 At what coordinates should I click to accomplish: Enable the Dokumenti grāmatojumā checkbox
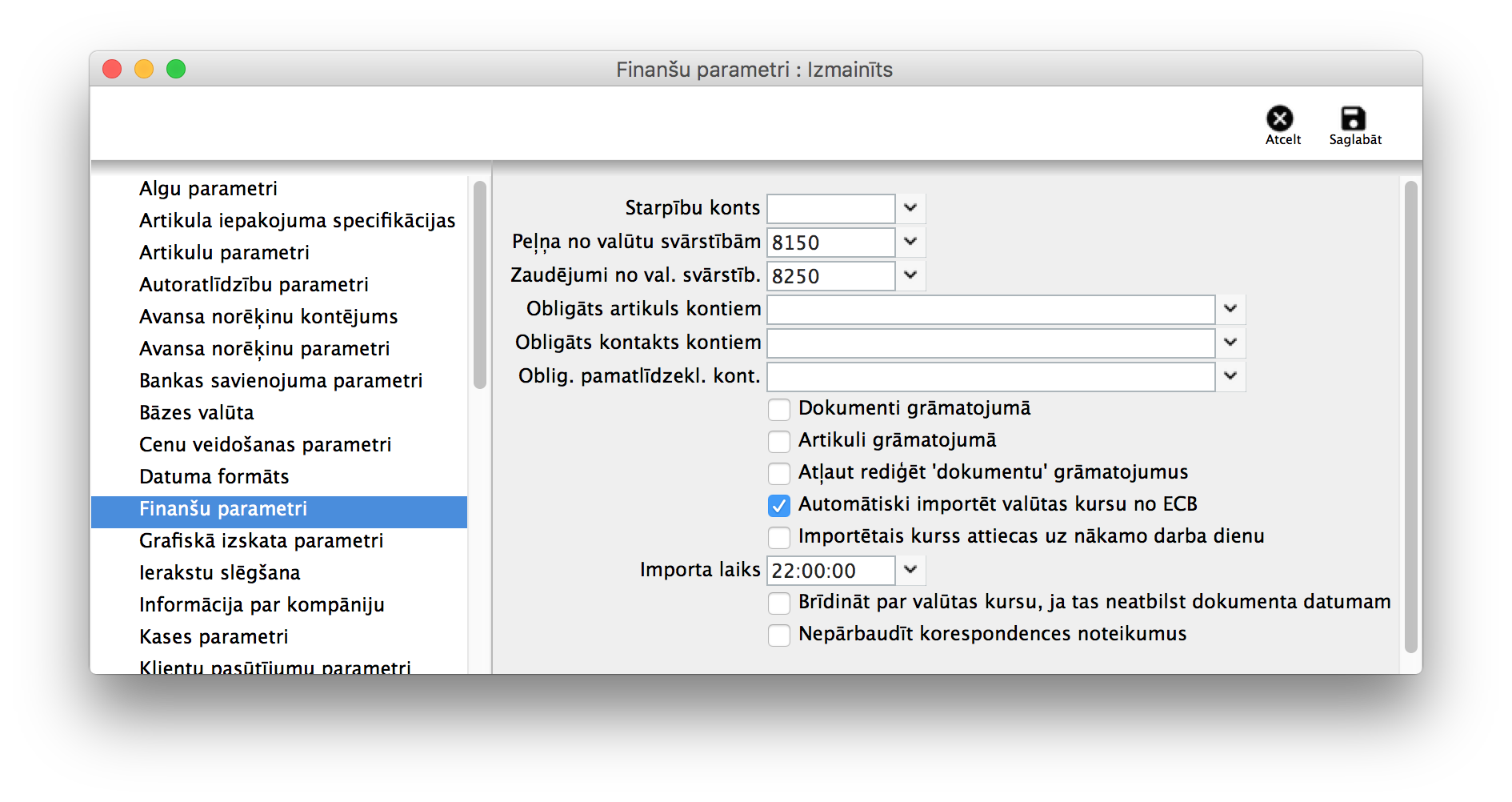(778, 410)
